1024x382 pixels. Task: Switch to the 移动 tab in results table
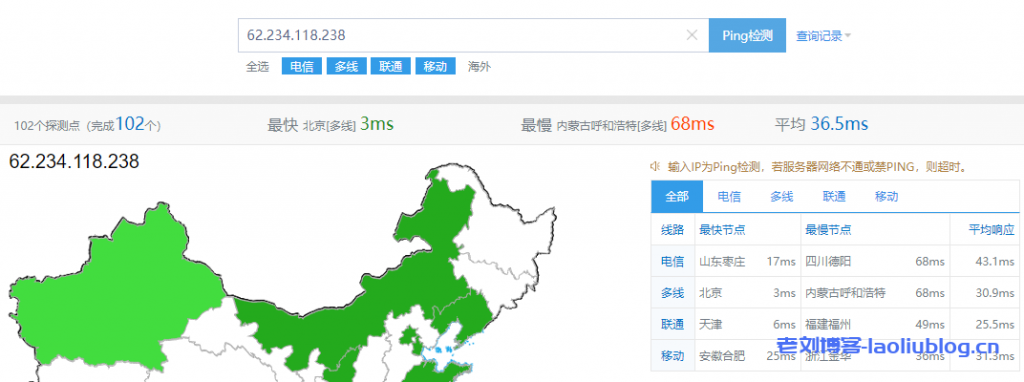(886, 197)
